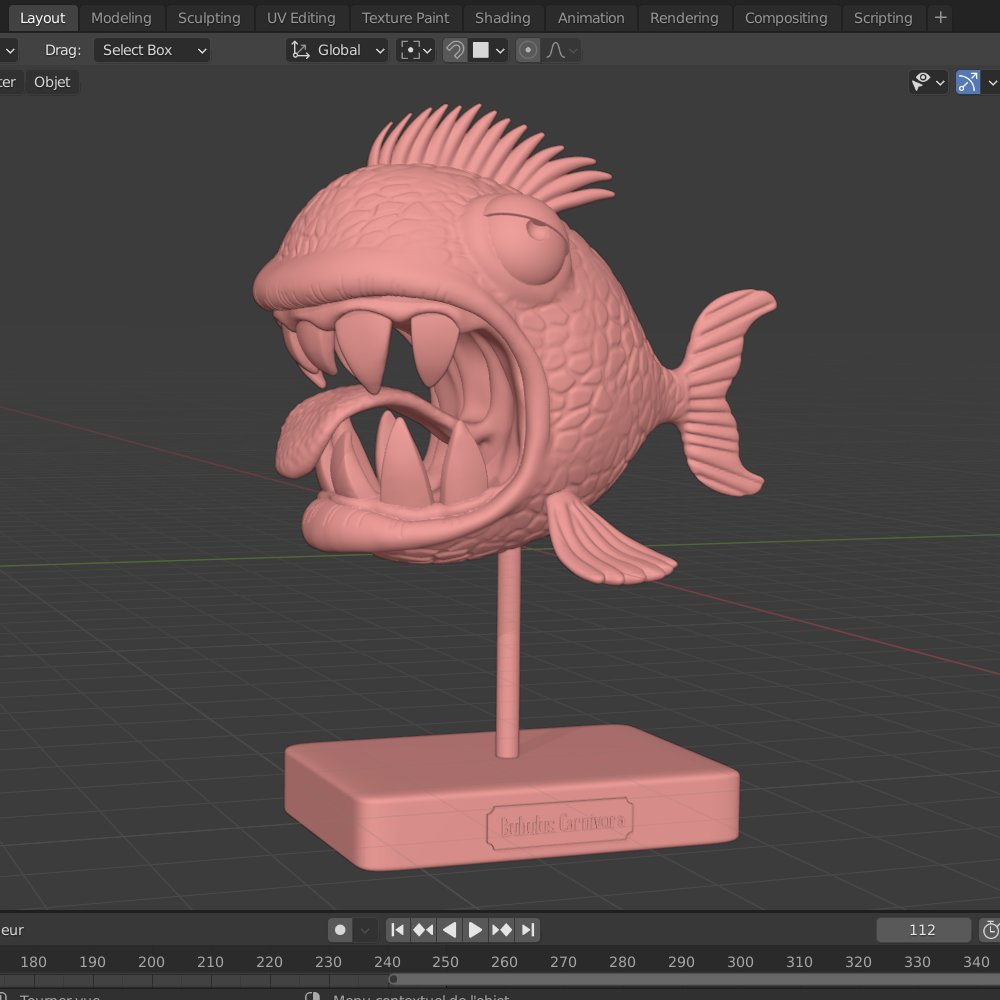Screen dimensions: 1000x1000
Task: Open the transform pivot point menu
Action: [x=415, y=50]
